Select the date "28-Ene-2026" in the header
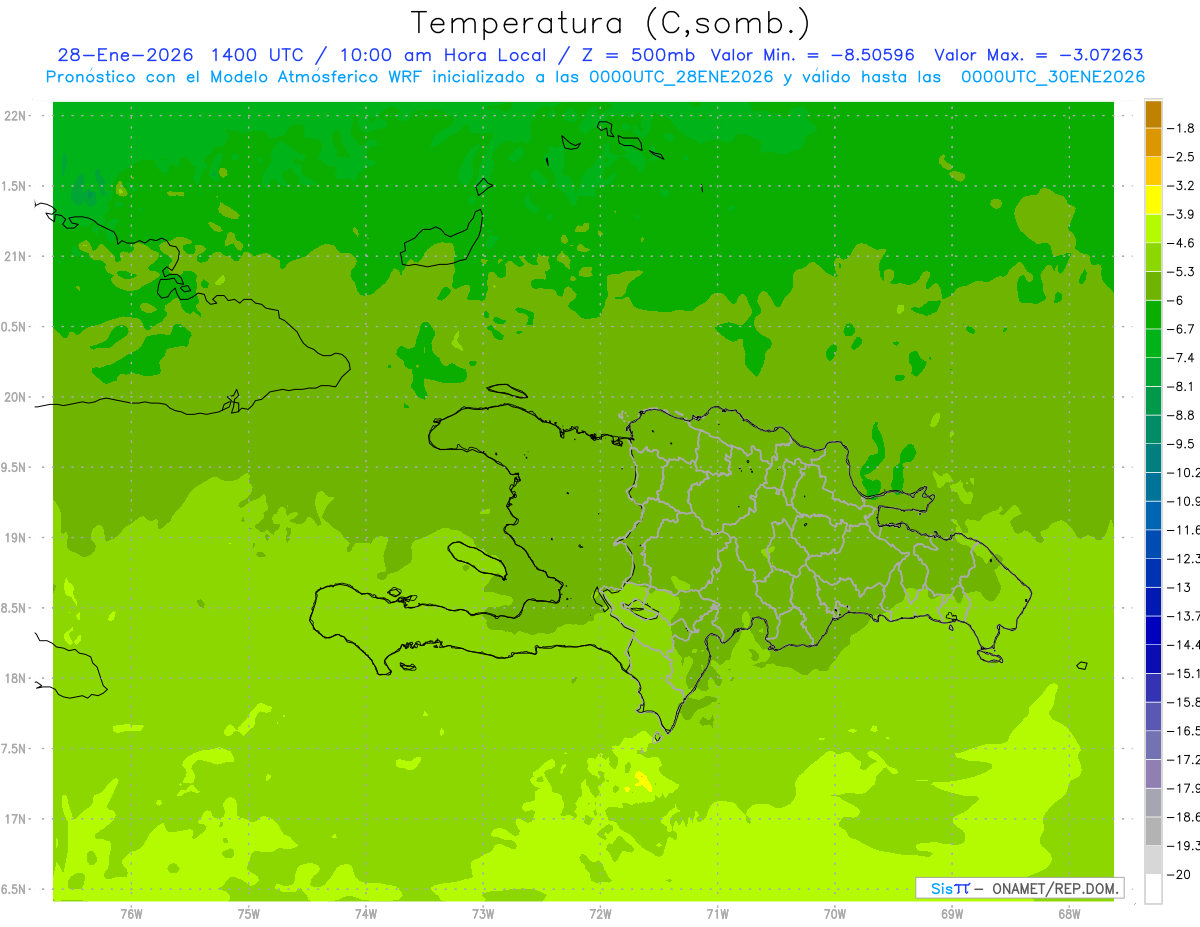The image size is (1200, 927). coord(124,55)
